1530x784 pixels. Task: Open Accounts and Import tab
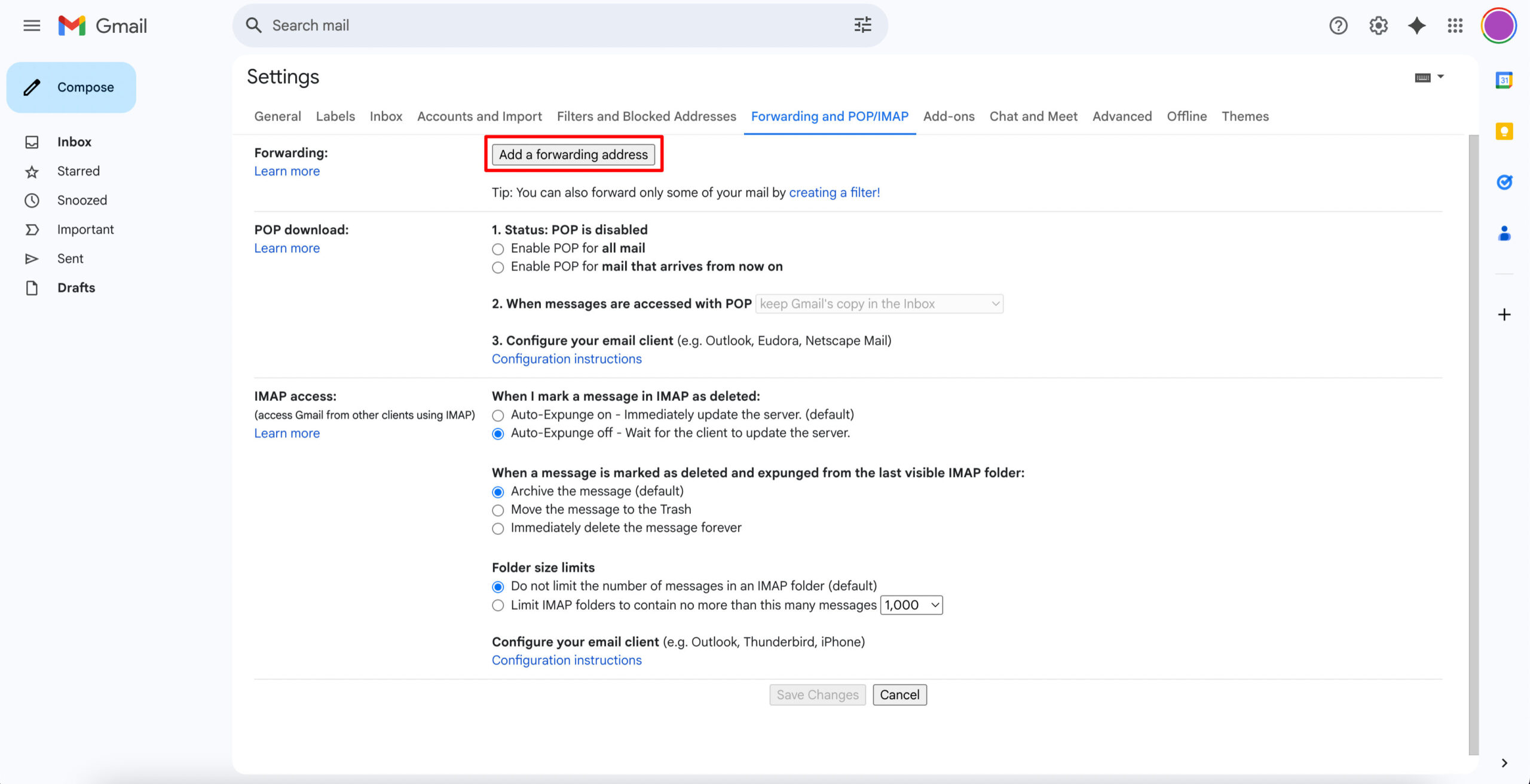(479, 116)
